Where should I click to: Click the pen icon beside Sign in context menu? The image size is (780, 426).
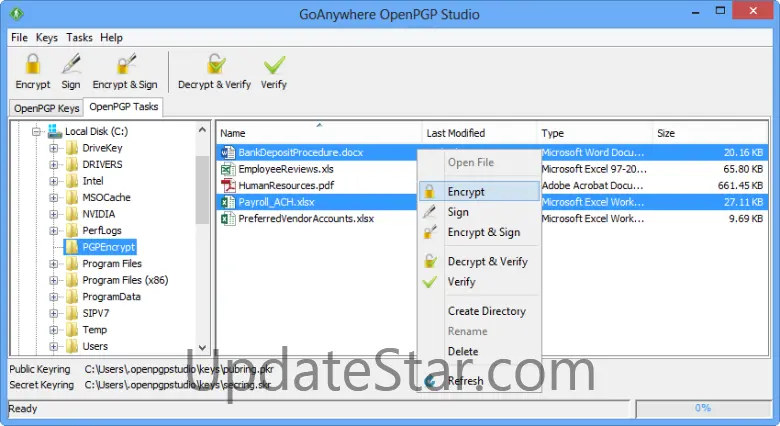(429, 212)
